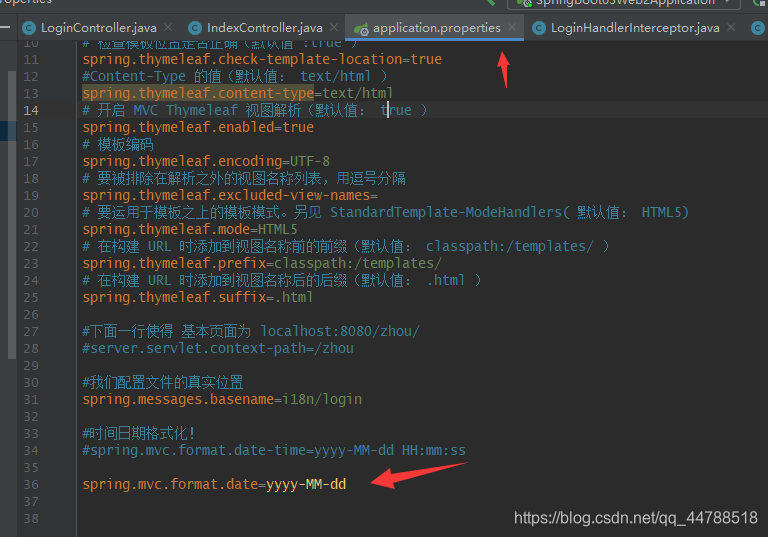Image resolution: width=768 pixels, height=537 pixels.
Task: Click the commented spring.mvc.format.date-time line
Action: pos(274,450)
